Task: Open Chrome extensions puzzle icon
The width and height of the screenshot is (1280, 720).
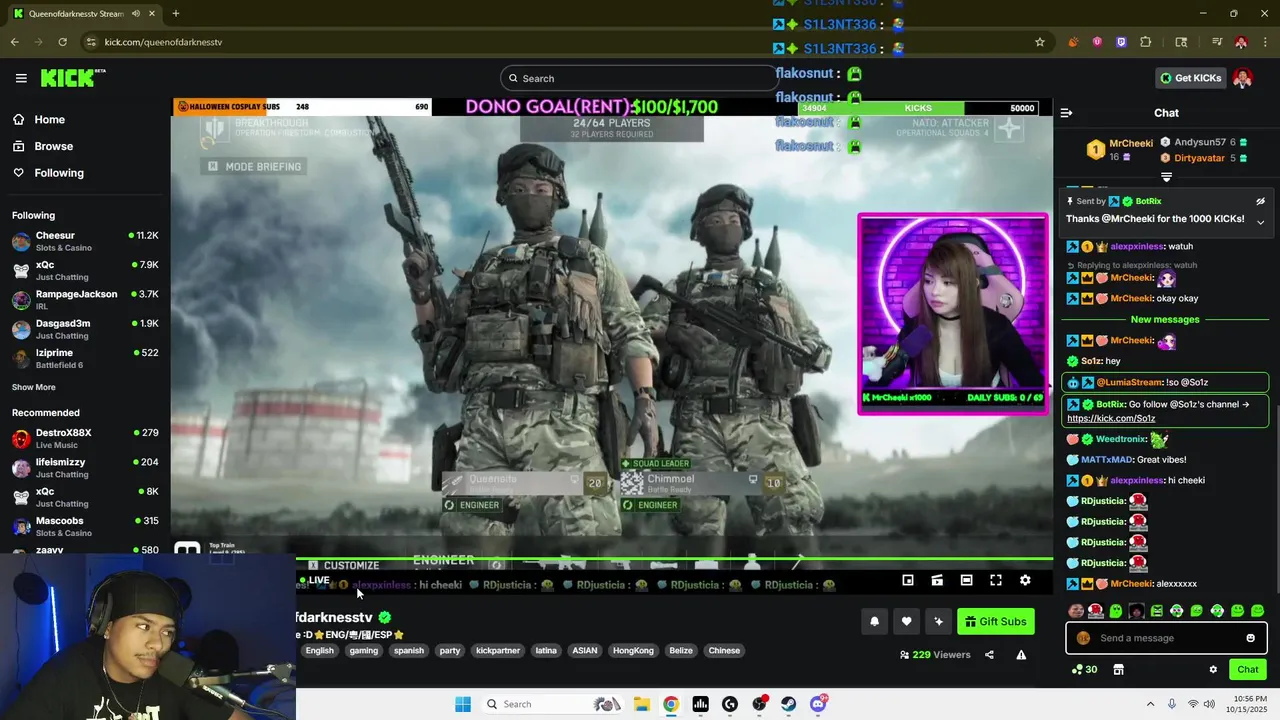Action: (x=1146, y=42)
